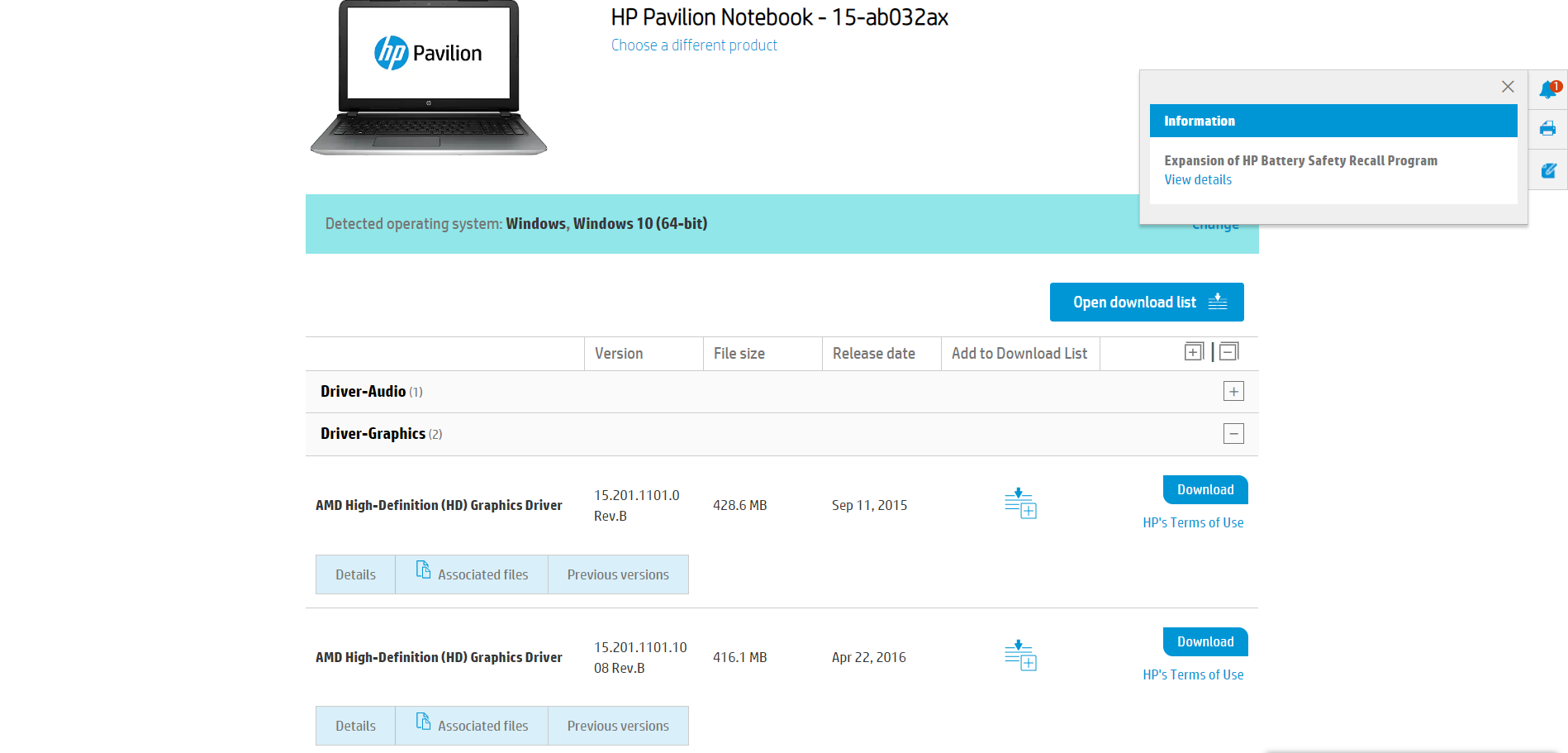Open Associated files for second AMD driver
This screenshot has width=1568, height=753.
[x=472, y=726]
